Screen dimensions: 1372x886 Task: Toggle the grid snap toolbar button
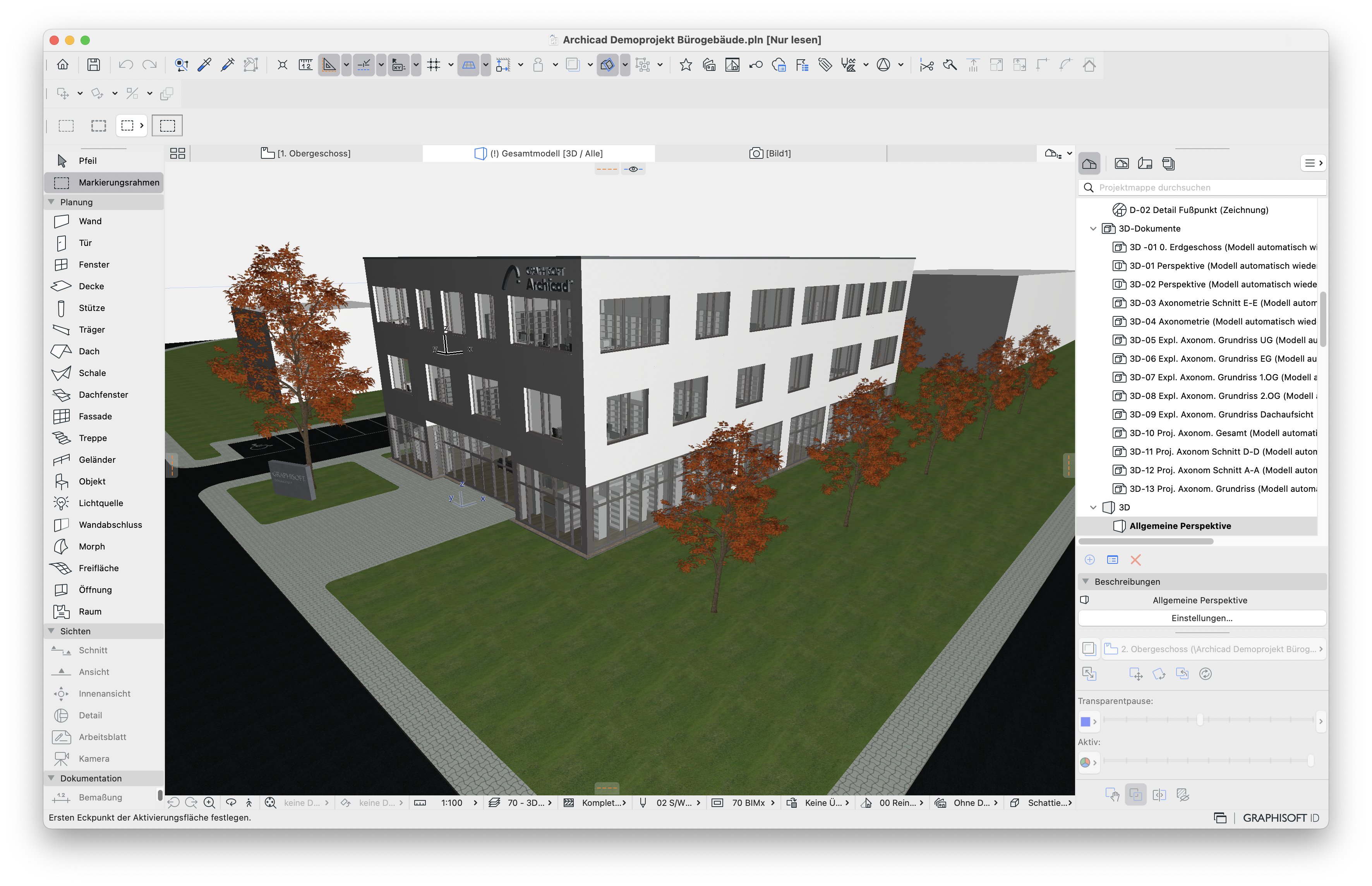coord(434,65)
